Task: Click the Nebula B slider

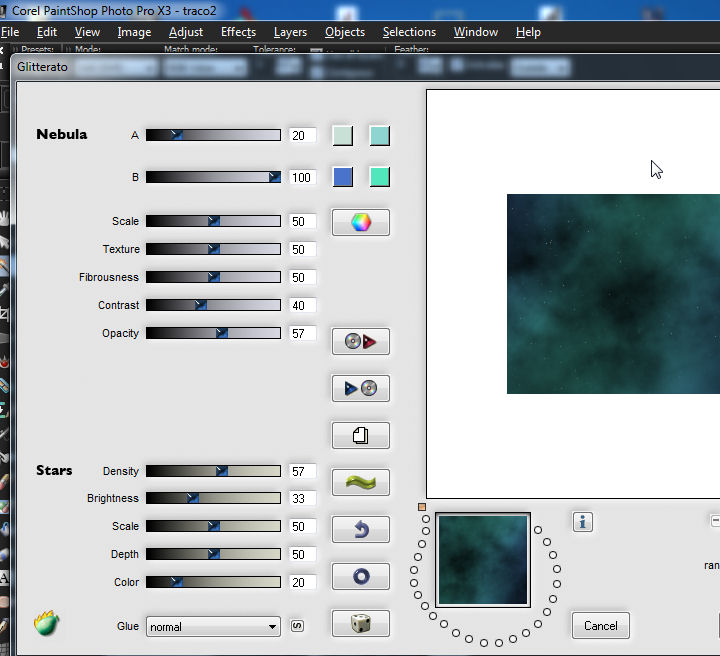Action: coord(213,177)
